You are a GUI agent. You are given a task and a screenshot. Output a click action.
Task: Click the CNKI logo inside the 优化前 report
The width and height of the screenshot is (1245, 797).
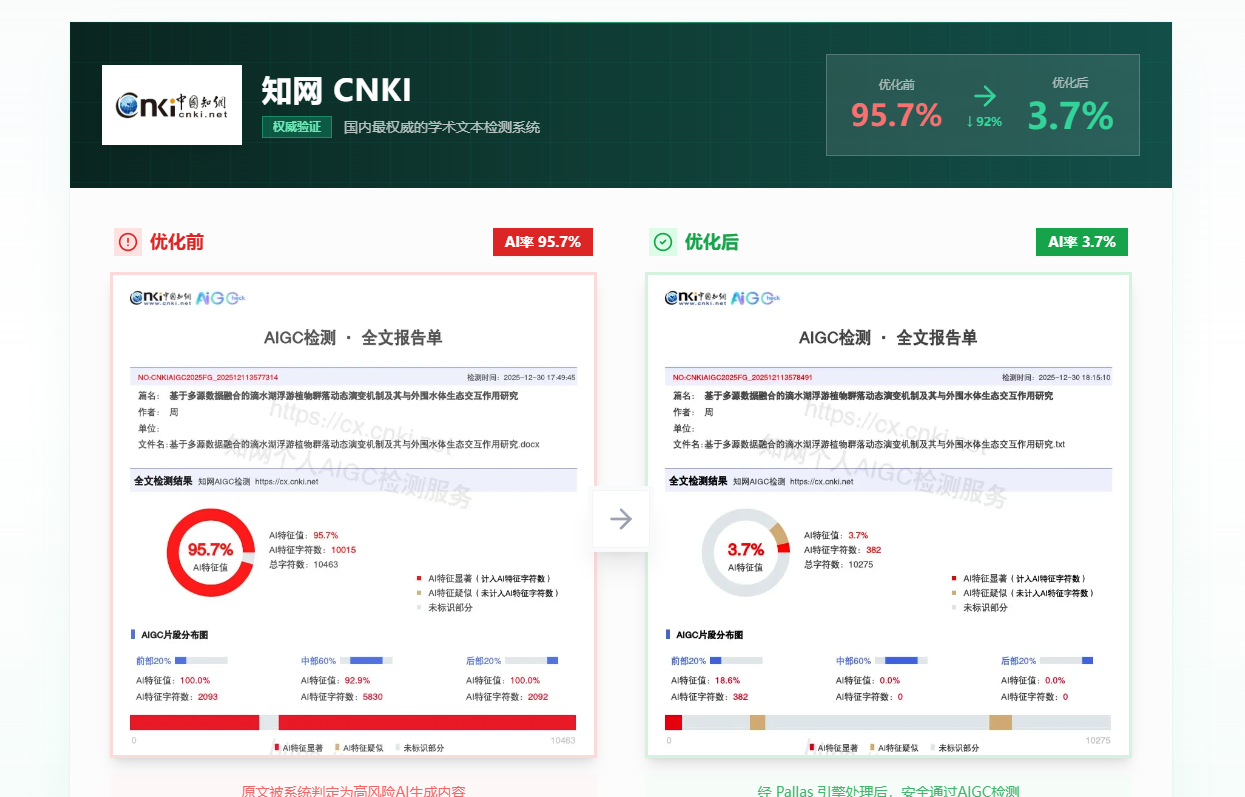click(x=160, y=298)
